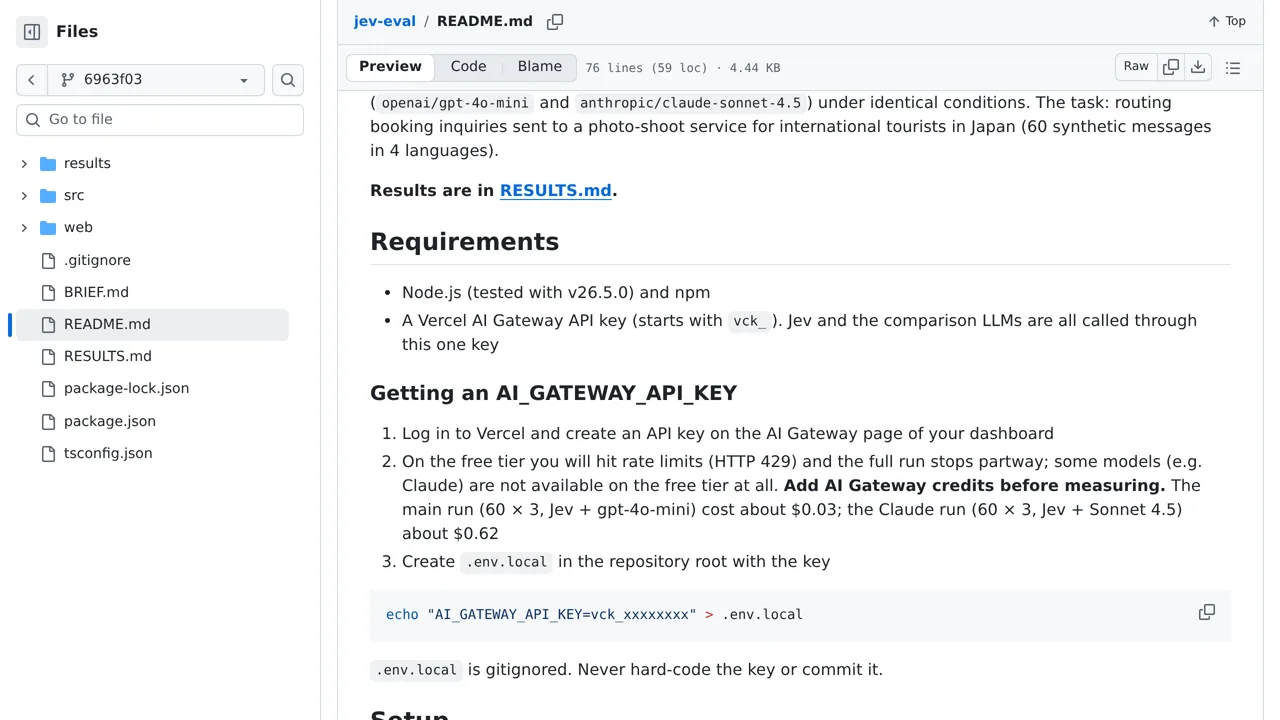Open the Raw file view

[x=1136, y=67]
